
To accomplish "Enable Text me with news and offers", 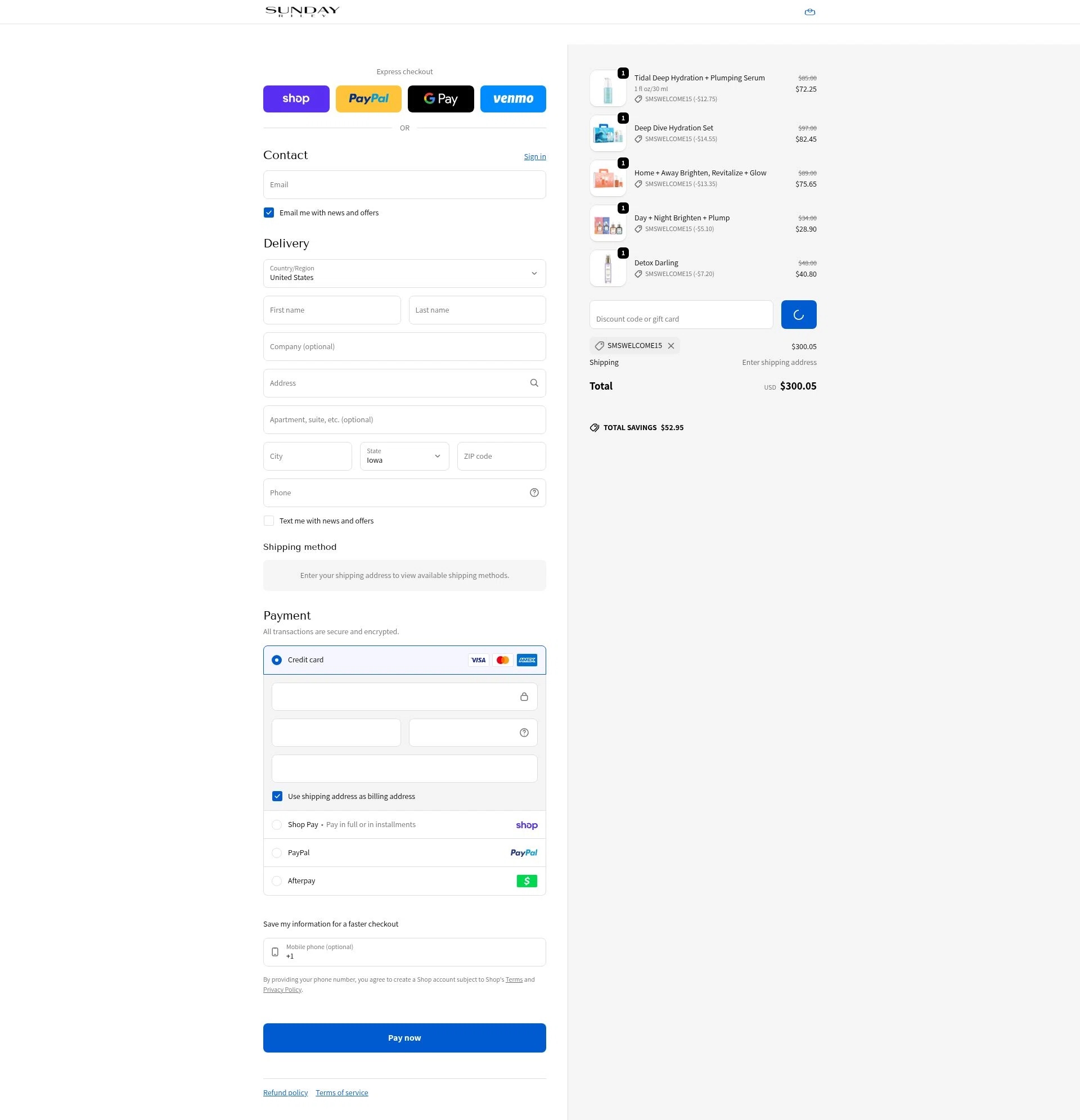I will [x=269, y=521].
